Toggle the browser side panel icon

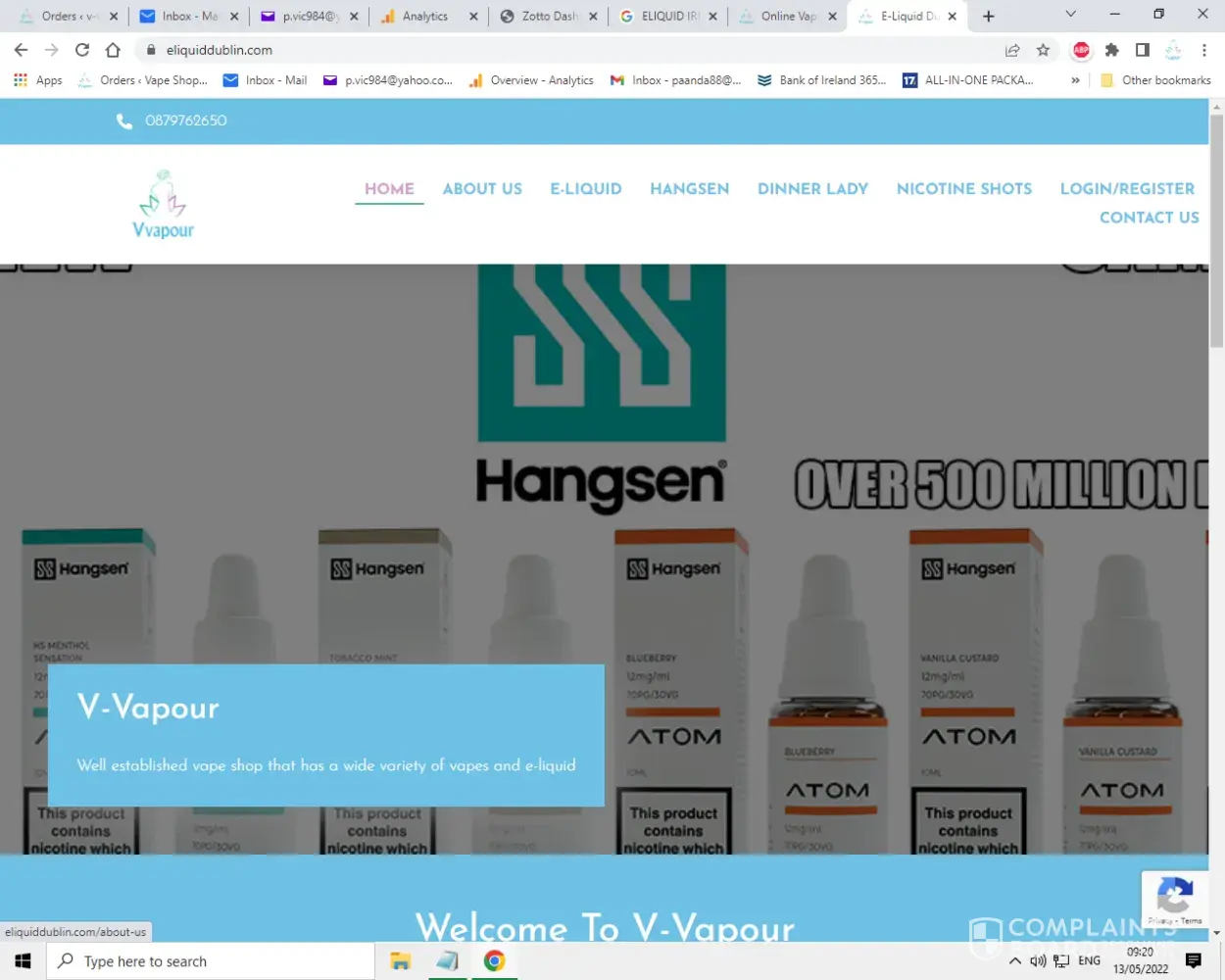click(1142, 50)
